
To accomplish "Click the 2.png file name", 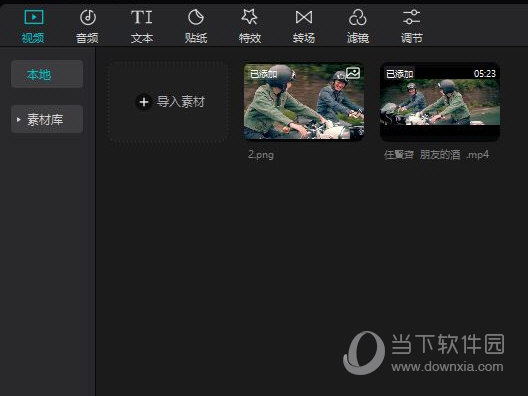I will point(261,155).
